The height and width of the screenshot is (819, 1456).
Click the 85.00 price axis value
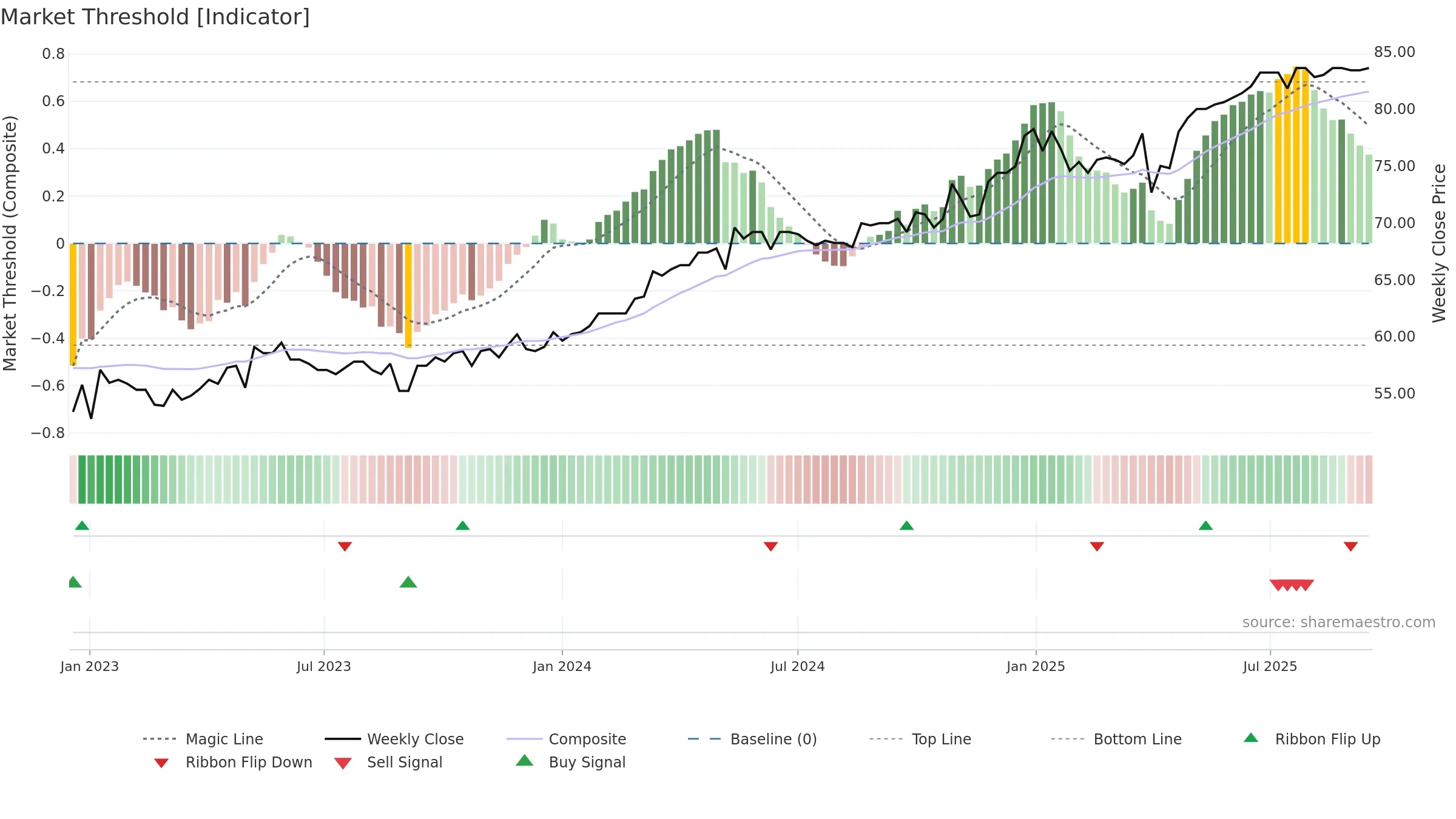click(1395, 52)
